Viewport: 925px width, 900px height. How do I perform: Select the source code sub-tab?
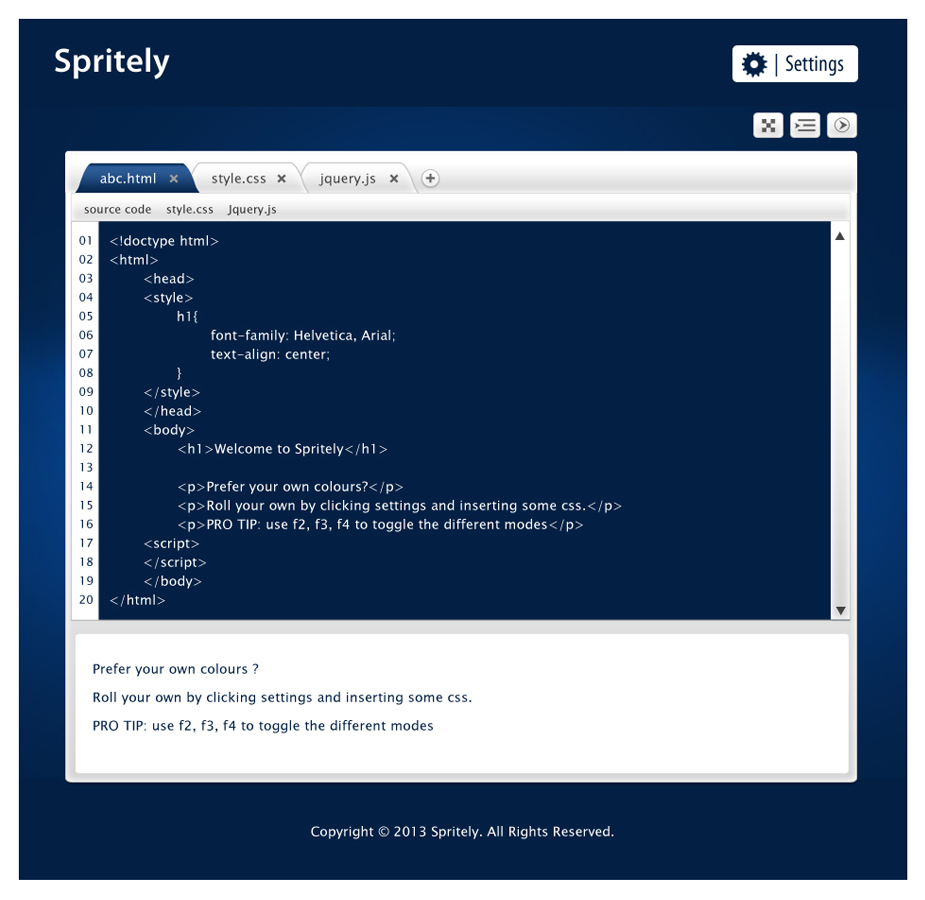click(117, 209)
